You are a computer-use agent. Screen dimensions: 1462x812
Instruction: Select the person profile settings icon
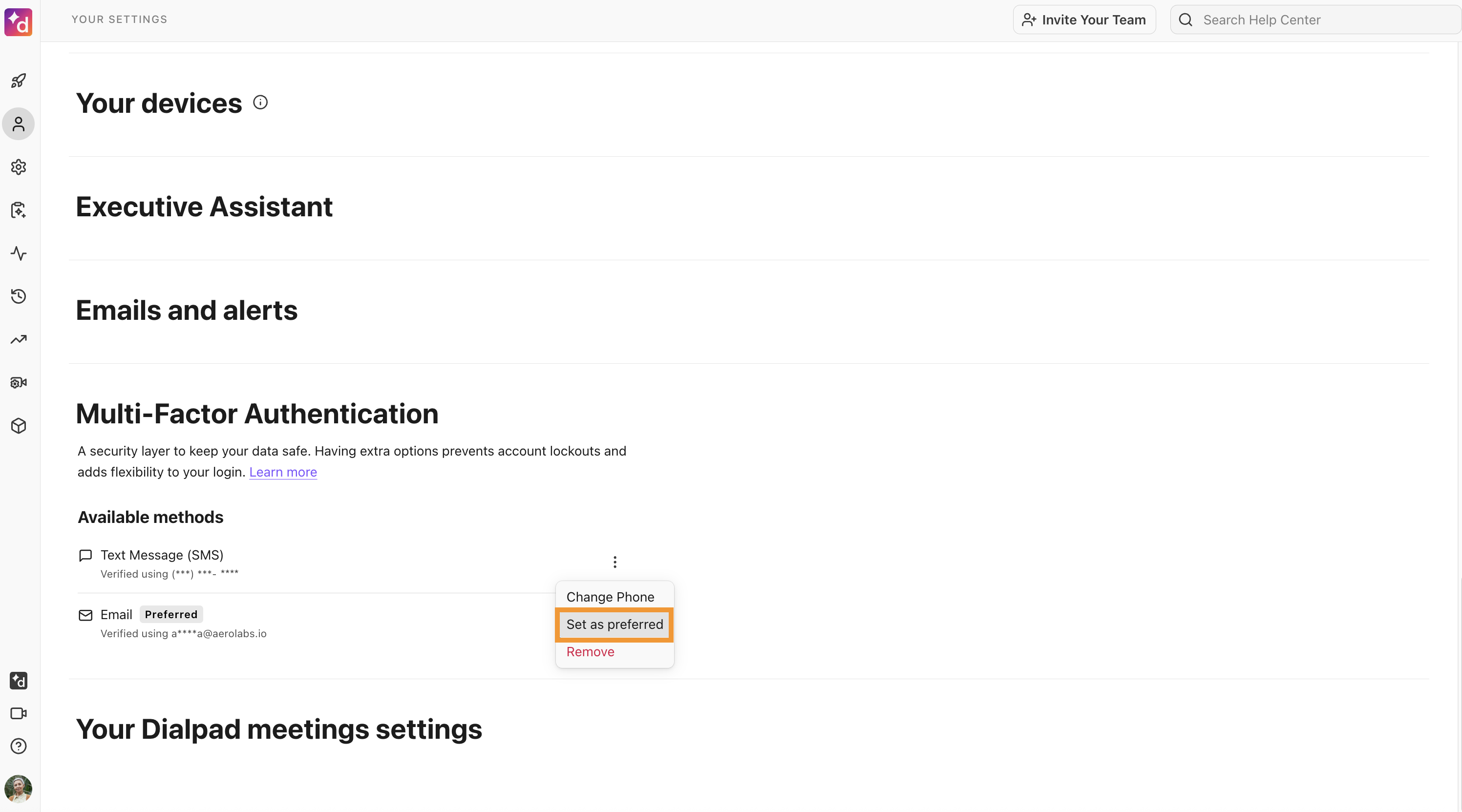pyautogui.click(x=18, y=124)
